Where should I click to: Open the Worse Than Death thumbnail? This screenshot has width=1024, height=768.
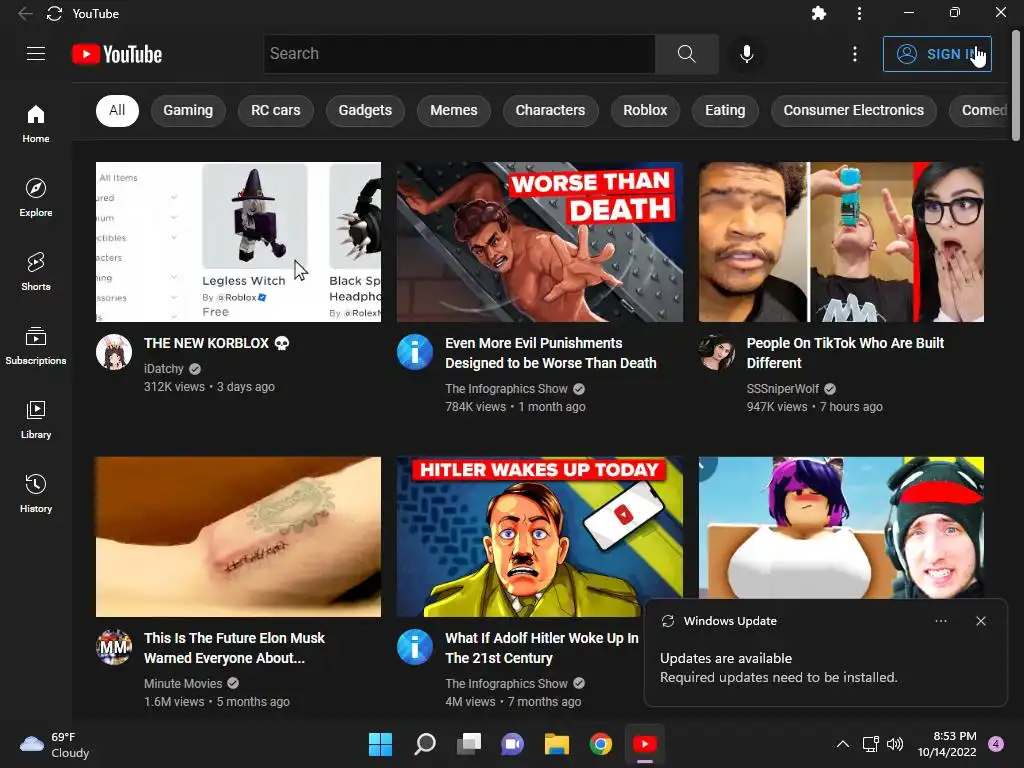[539, 242]
